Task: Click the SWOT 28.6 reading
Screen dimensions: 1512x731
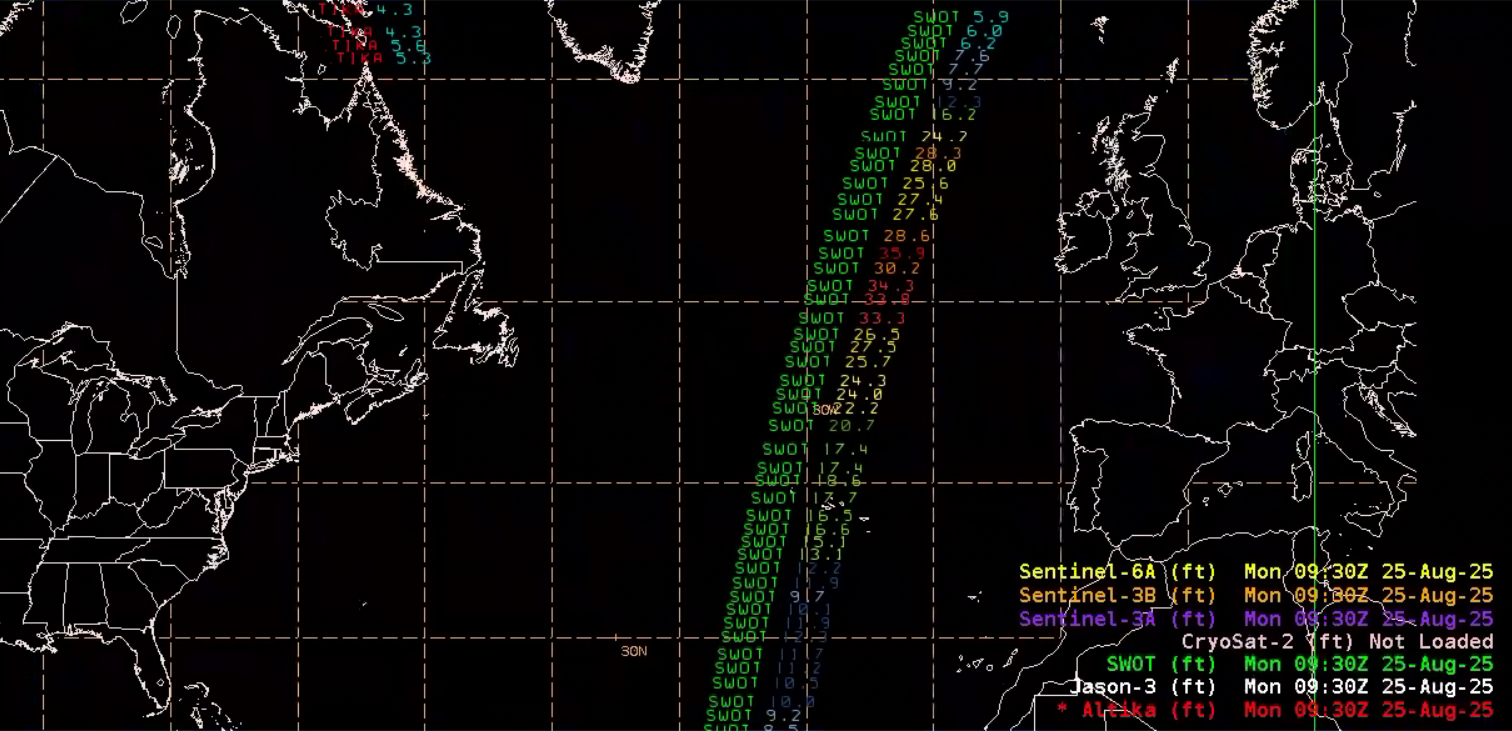Action: click(877, 236)
